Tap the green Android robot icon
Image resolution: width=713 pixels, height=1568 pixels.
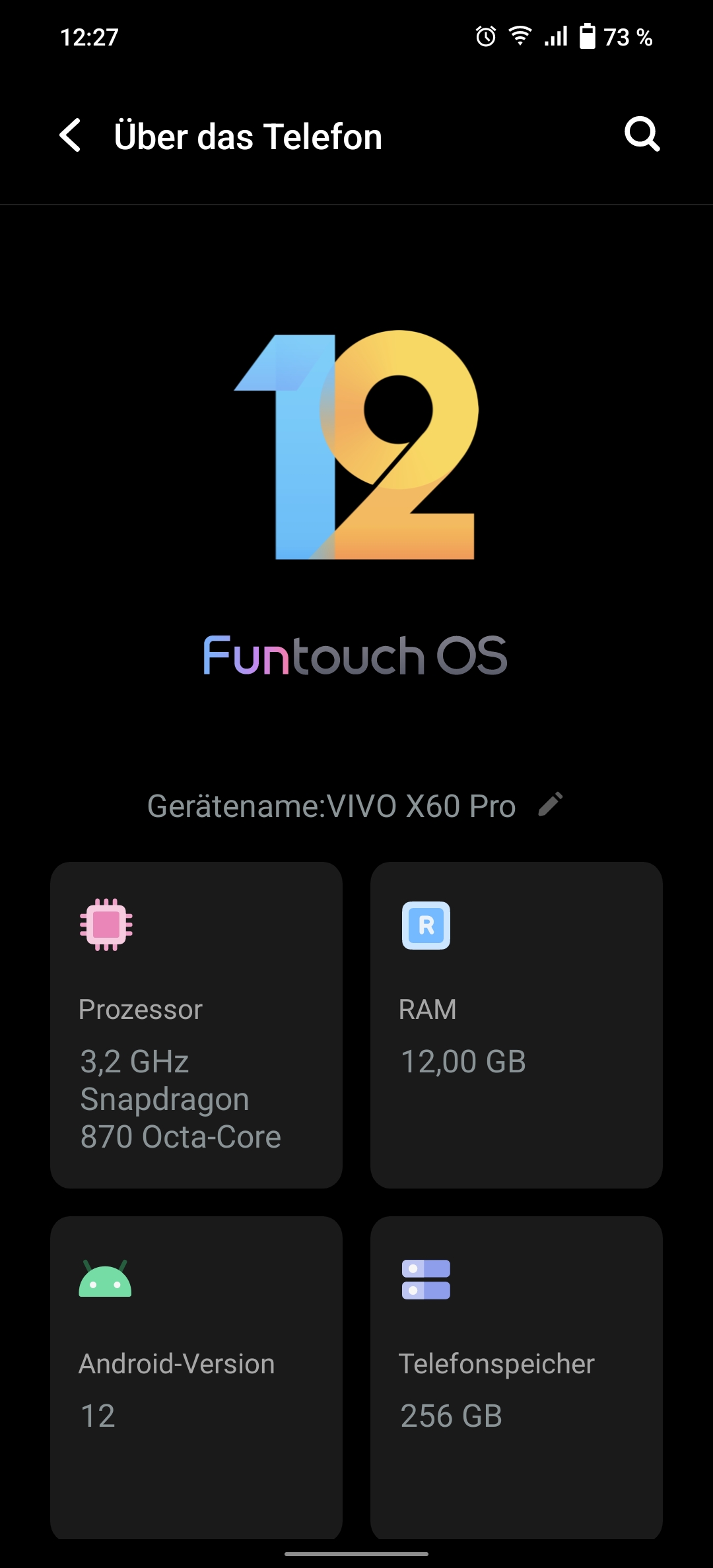(105, 1278)
